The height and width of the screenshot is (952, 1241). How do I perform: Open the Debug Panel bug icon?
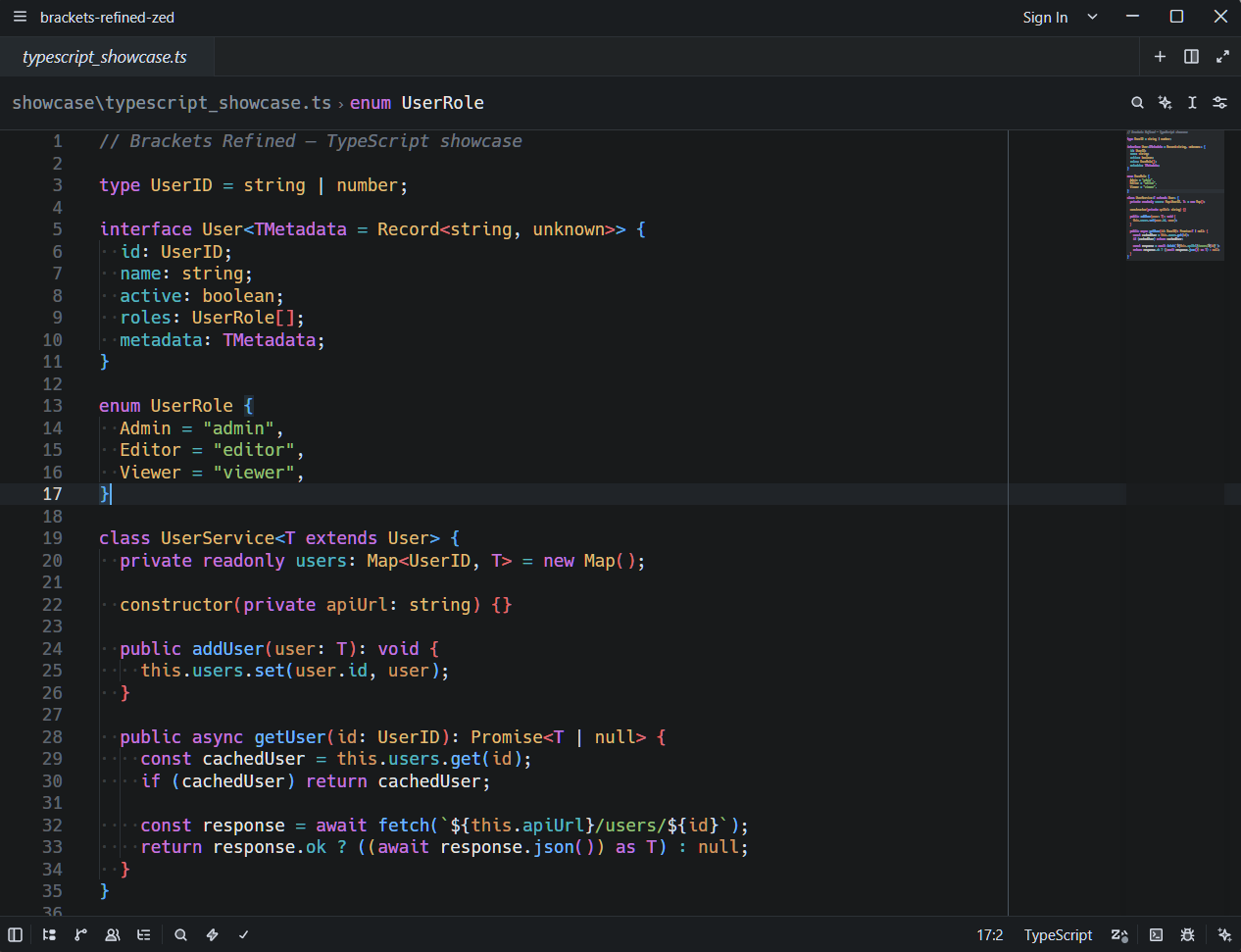coord(1187,935)
